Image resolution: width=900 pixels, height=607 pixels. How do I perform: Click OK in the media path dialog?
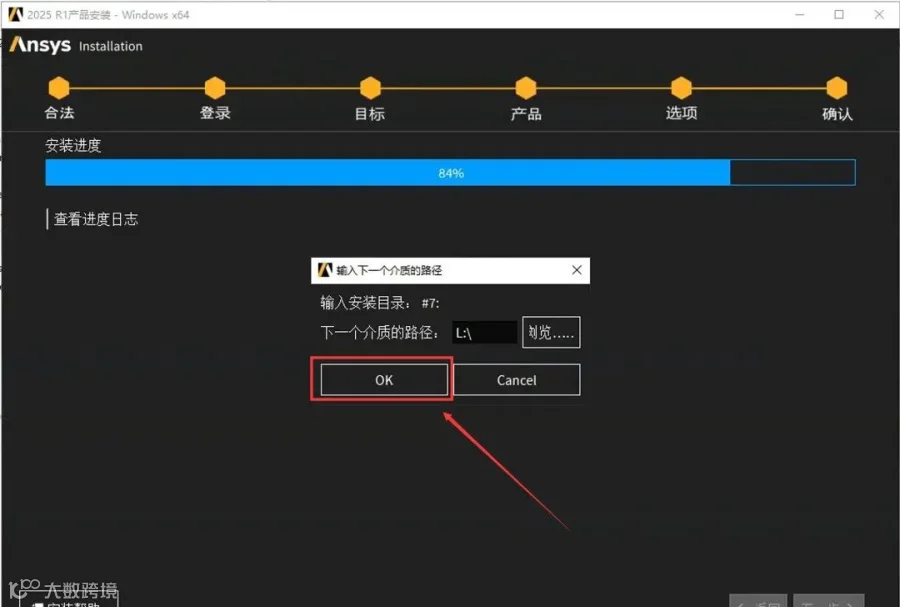click(384, 380)
